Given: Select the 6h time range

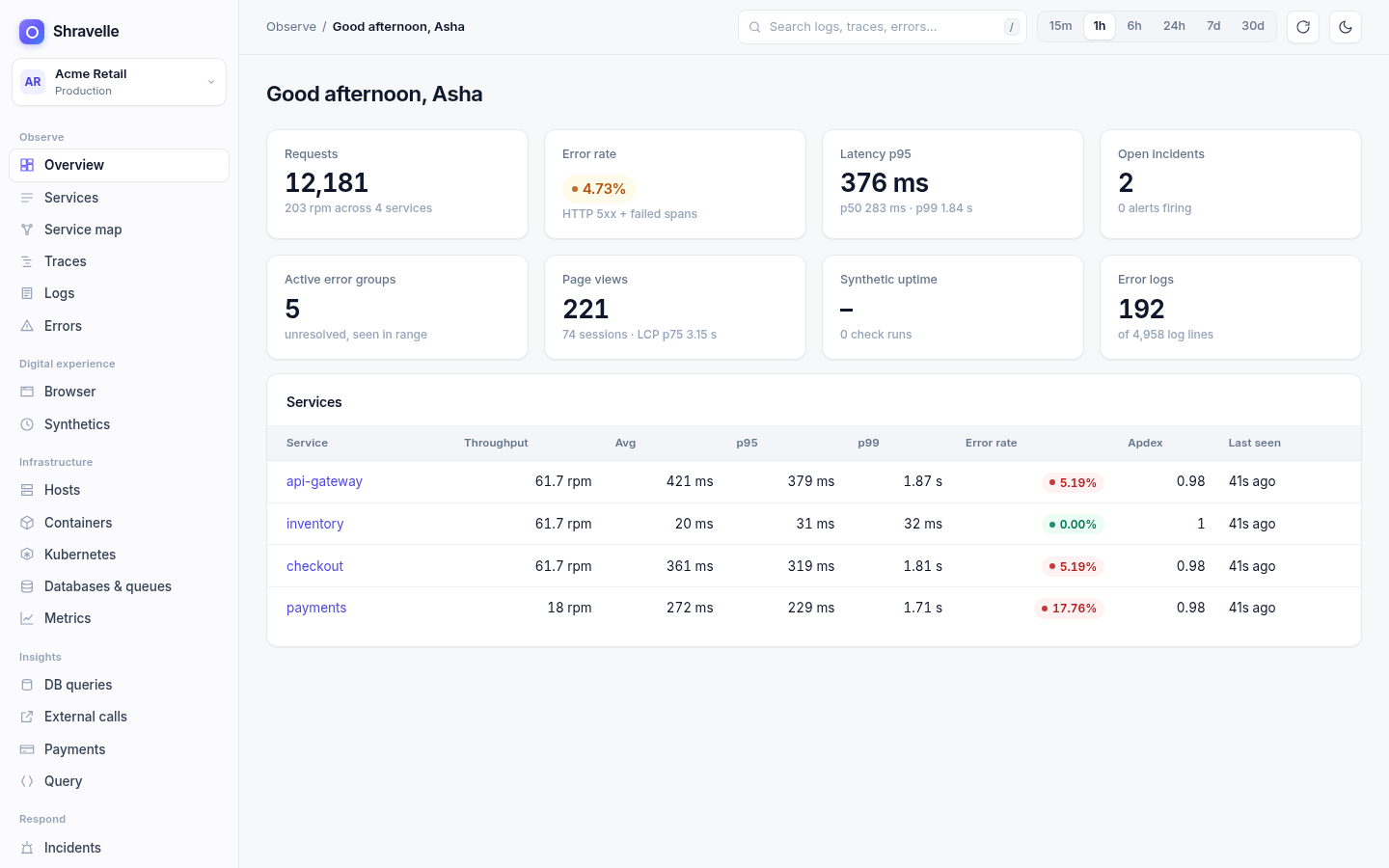Looking at the screenshot, I should pos(1134,26).
